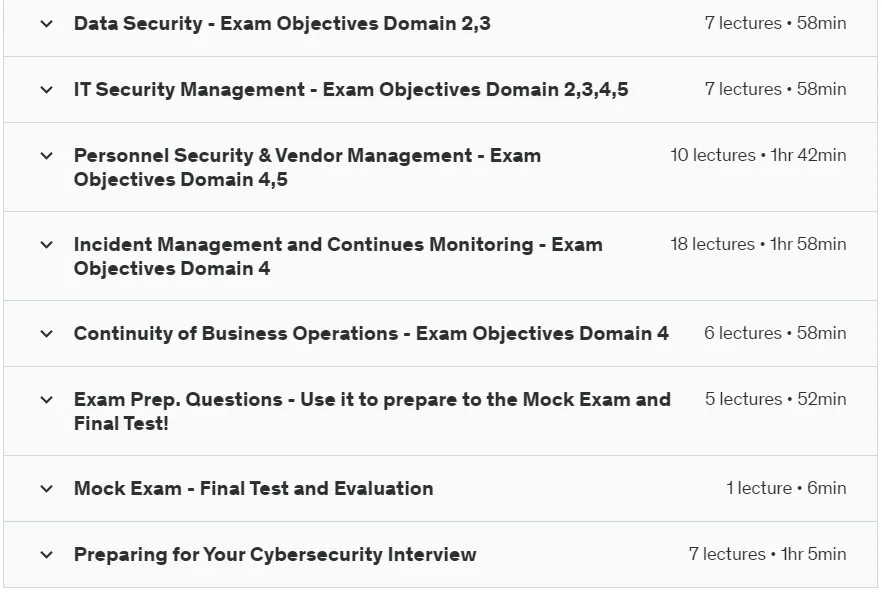Screen dimensions: 882x592
Task: Expand Personnel Security & Vendor Management chevron
Action: (47, 156)
